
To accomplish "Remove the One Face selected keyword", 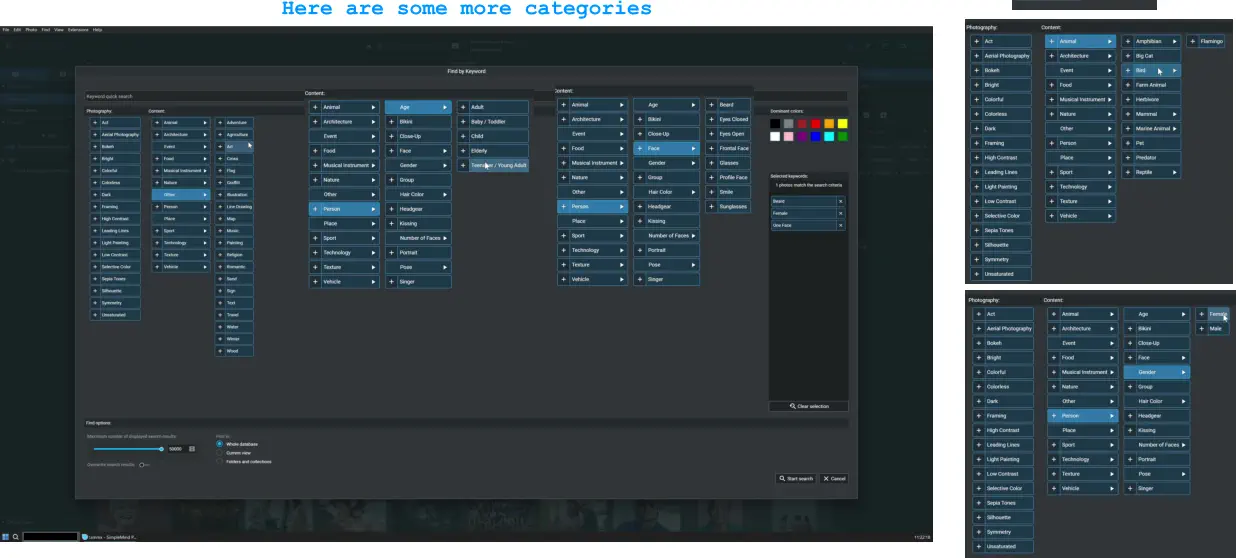I will (x=840, y=226).
